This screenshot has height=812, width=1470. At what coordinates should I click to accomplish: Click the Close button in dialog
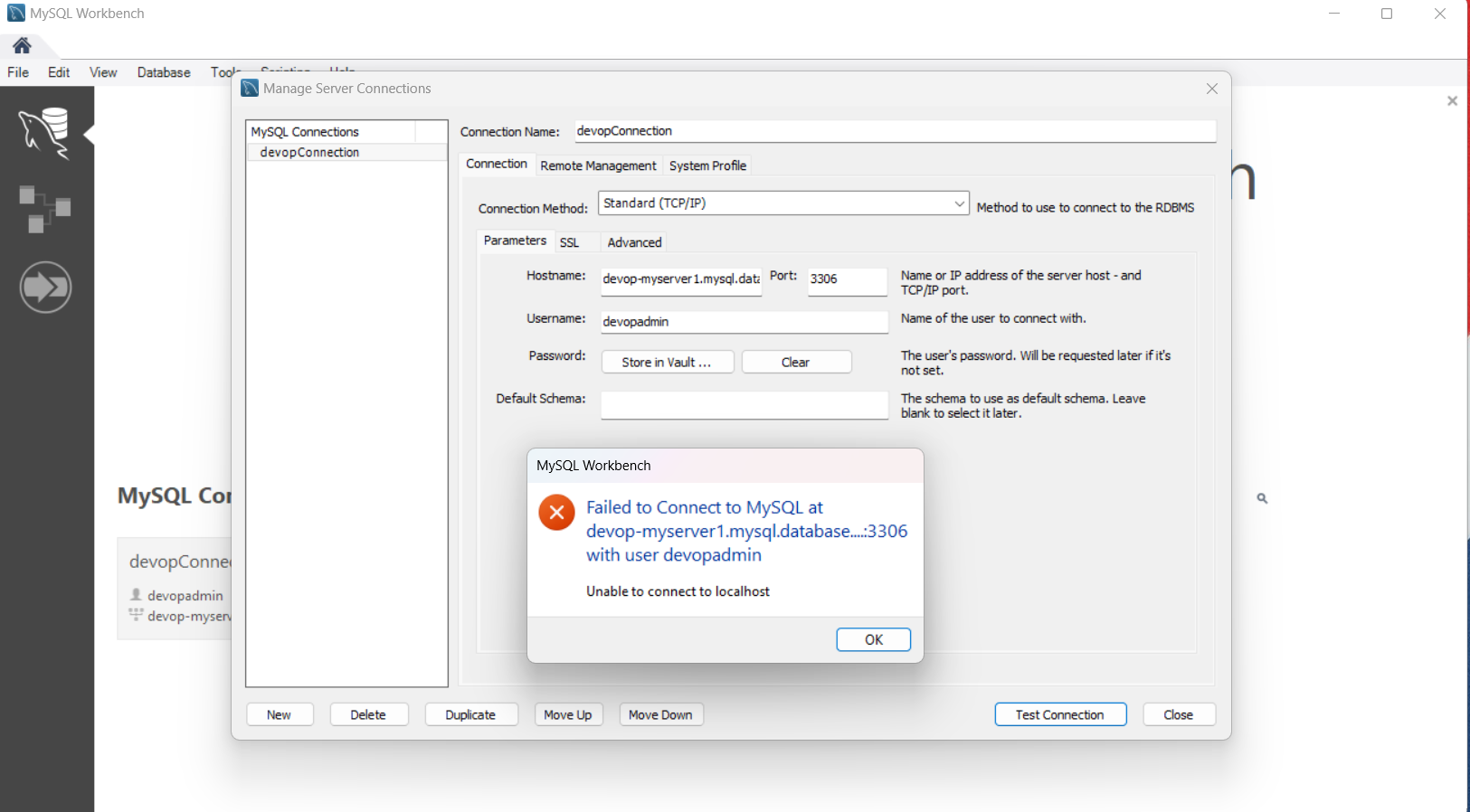1179,714
